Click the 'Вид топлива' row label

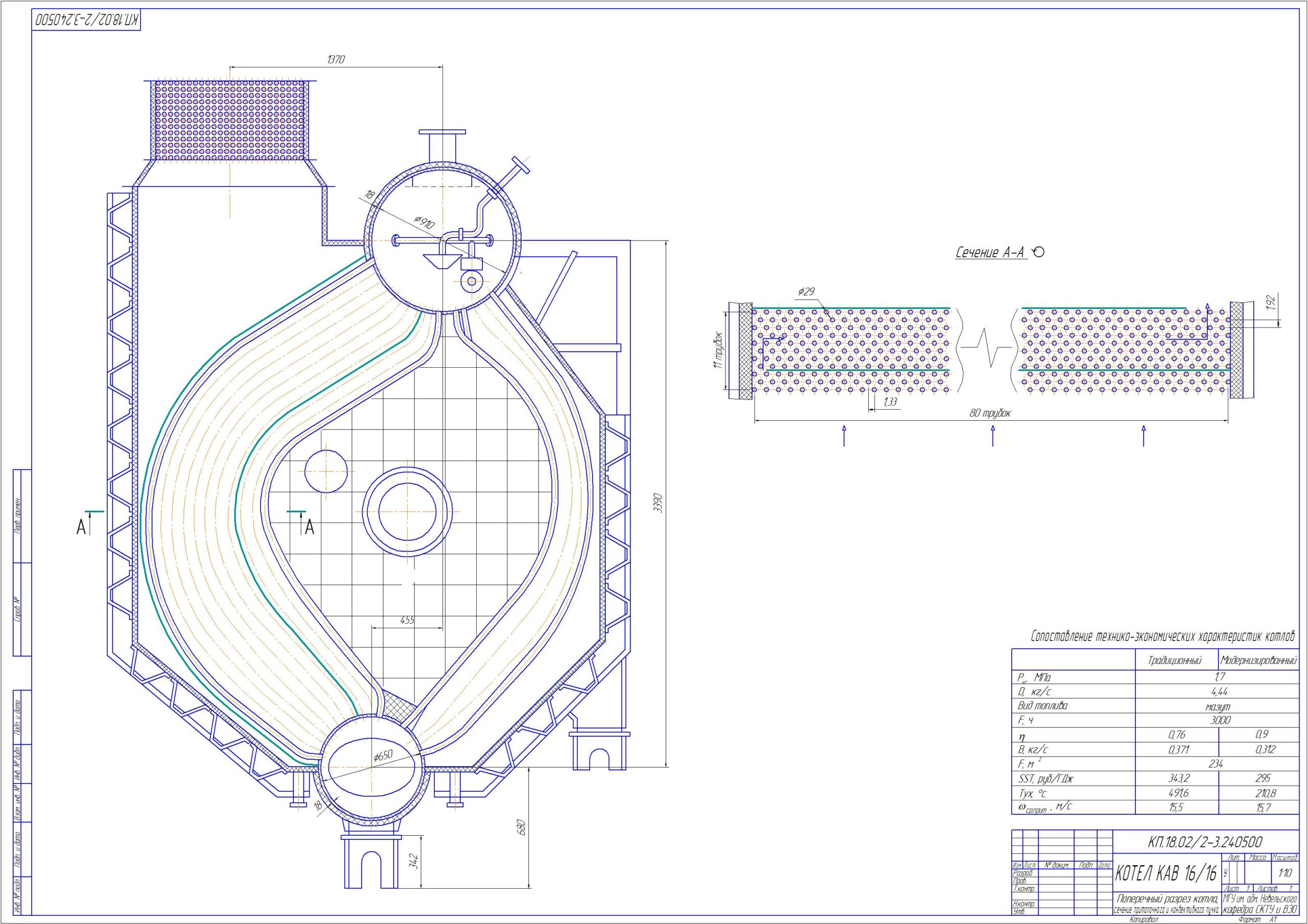point(1042,706)
